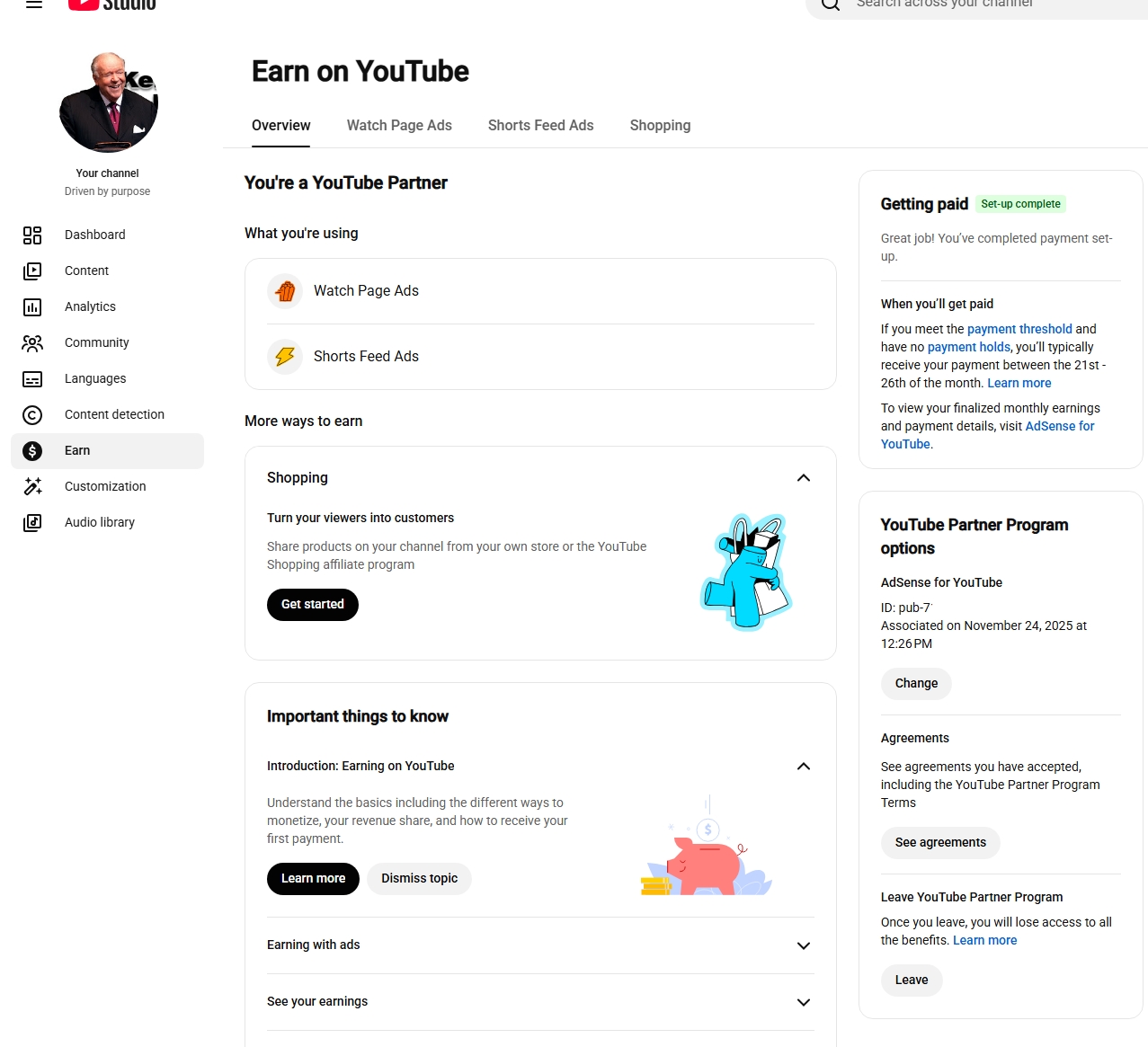
Task: Click the hamburger menu icon
Action: click(x=34, y=4)
